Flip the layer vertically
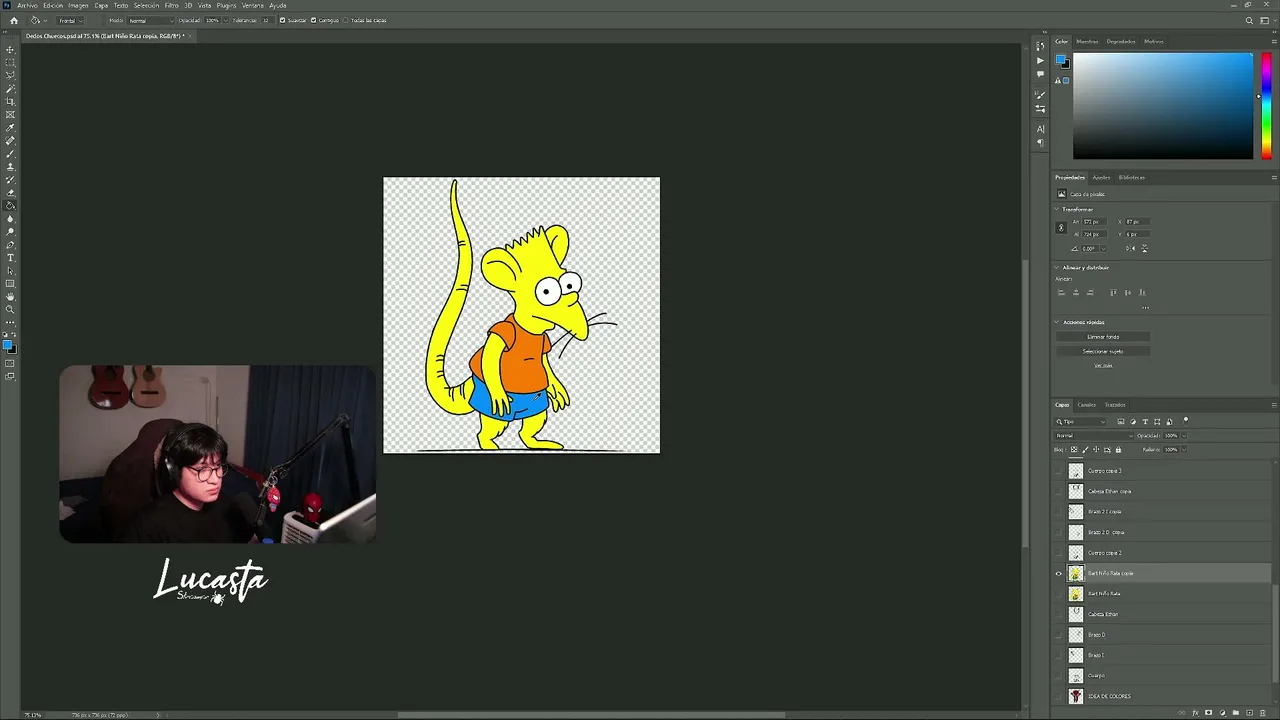The image size is (1280, 720). pyautogui.click(x=1144, y=248)
